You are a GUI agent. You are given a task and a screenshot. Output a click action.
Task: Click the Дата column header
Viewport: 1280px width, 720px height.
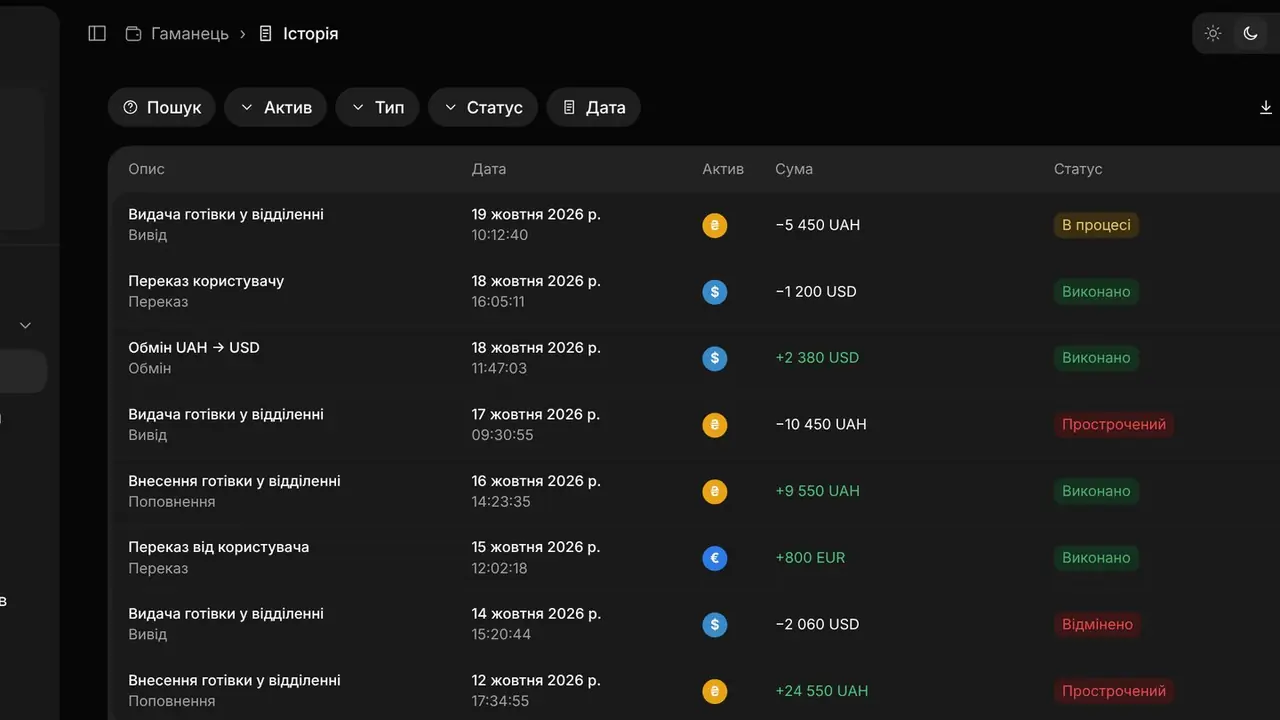click(x=489, y=169)
